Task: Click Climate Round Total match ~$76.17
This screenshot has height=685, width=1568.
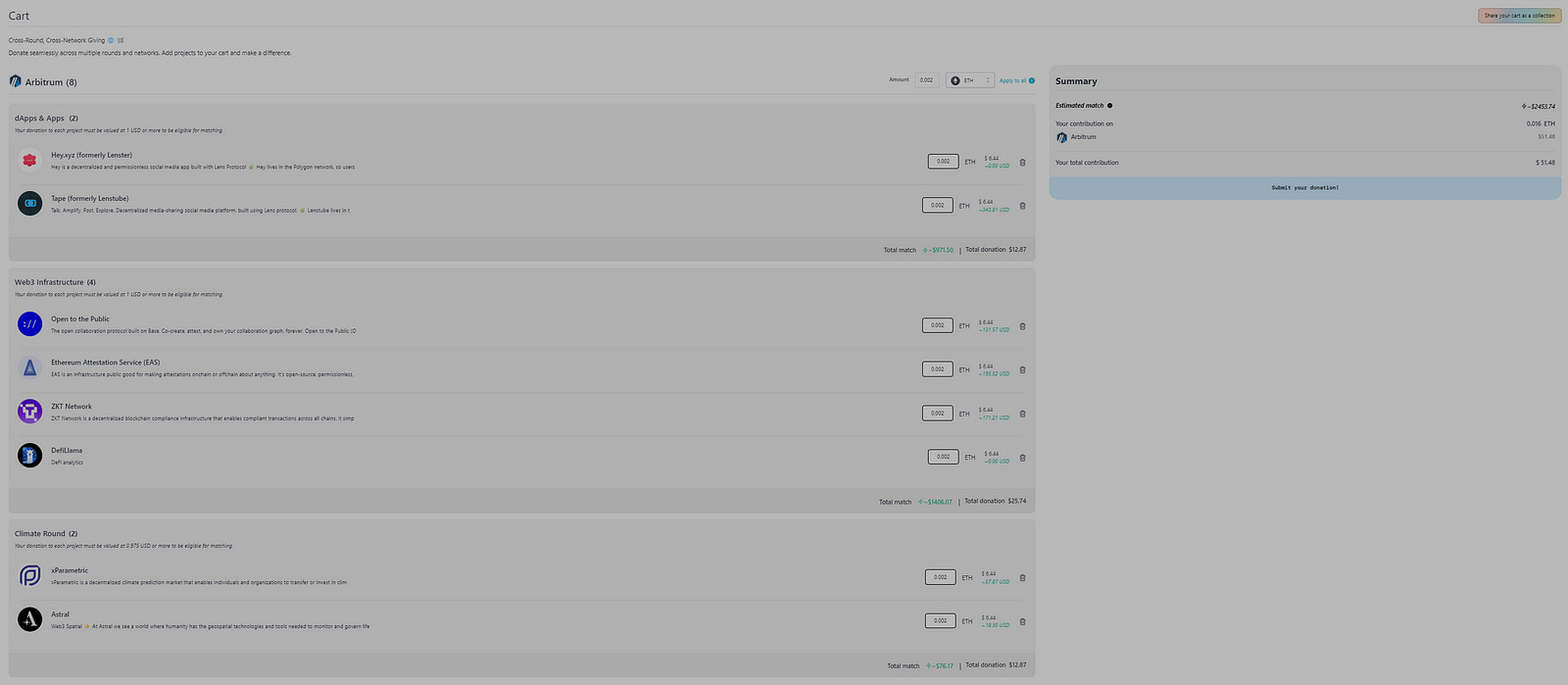Action: pyautogui.click(x=940, y=665)
